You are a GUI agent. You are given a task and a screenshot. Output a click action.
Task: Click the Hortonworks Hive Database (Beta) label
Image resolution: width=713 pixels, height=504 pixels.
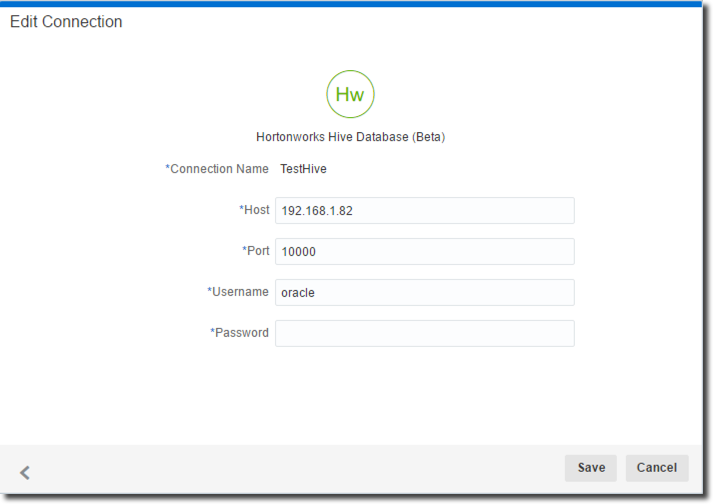pos(350,137)
